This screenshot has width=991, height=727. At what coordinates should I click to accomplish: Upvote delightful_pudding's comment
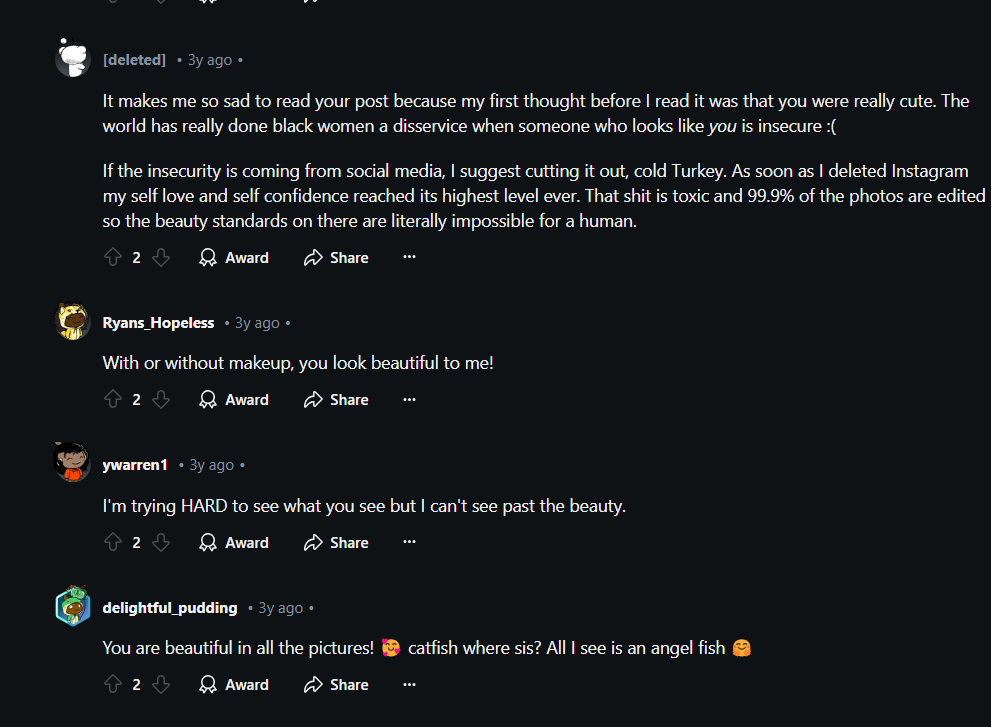[x=112, y=685]
